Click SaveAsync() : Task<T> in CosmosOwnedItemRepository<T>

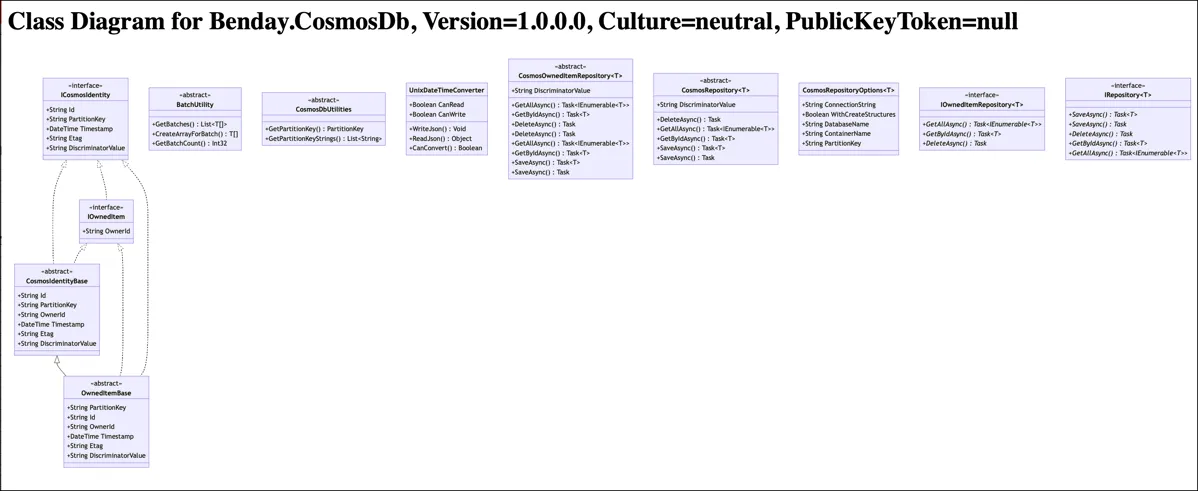546,163
